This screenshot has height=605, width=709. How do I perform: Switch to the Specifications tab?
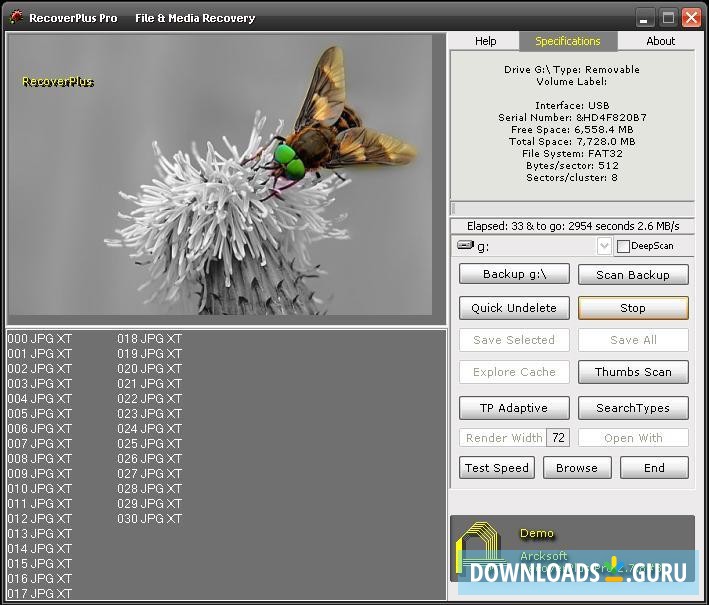(568, 41)
